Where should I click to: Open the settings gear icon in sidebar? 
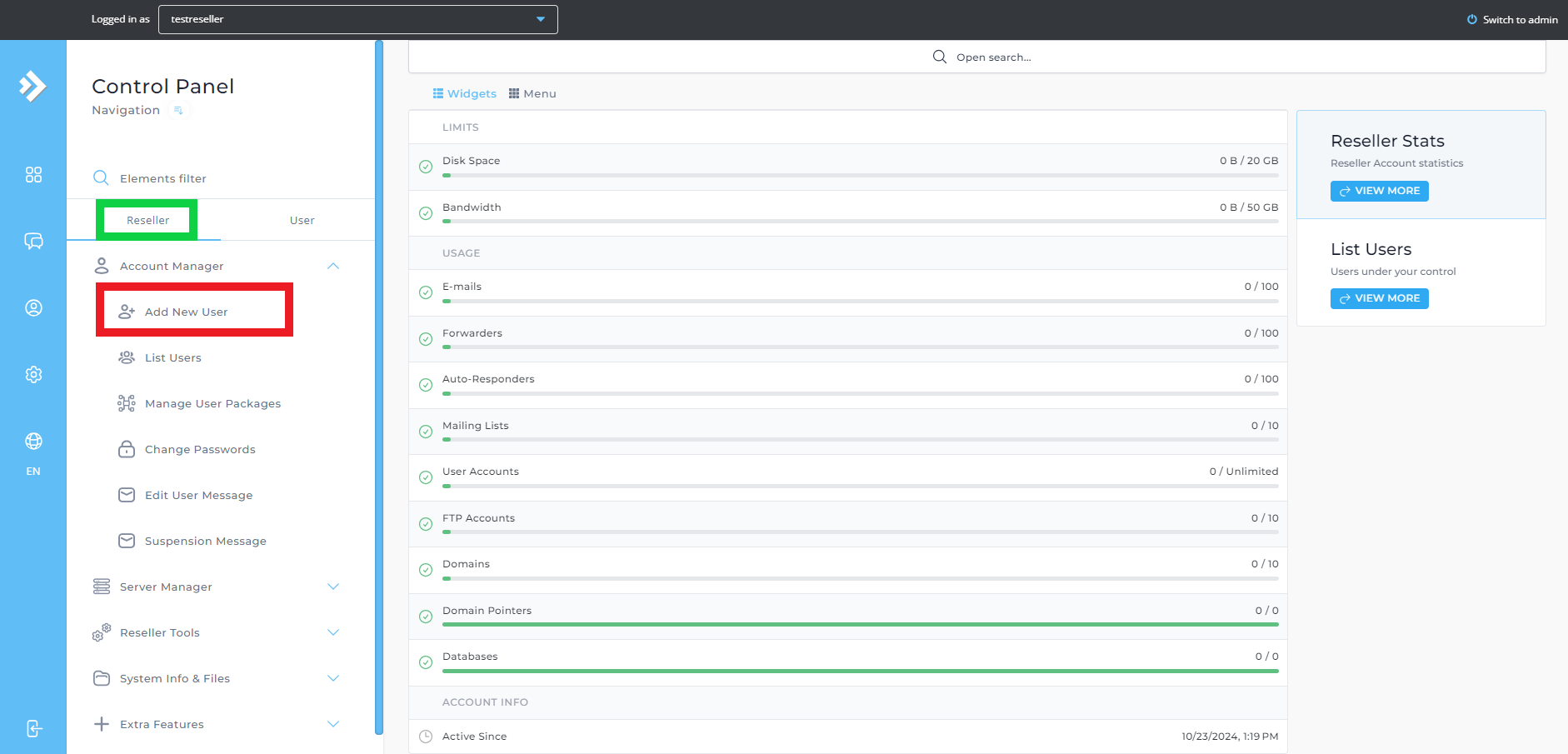[33, 375]
